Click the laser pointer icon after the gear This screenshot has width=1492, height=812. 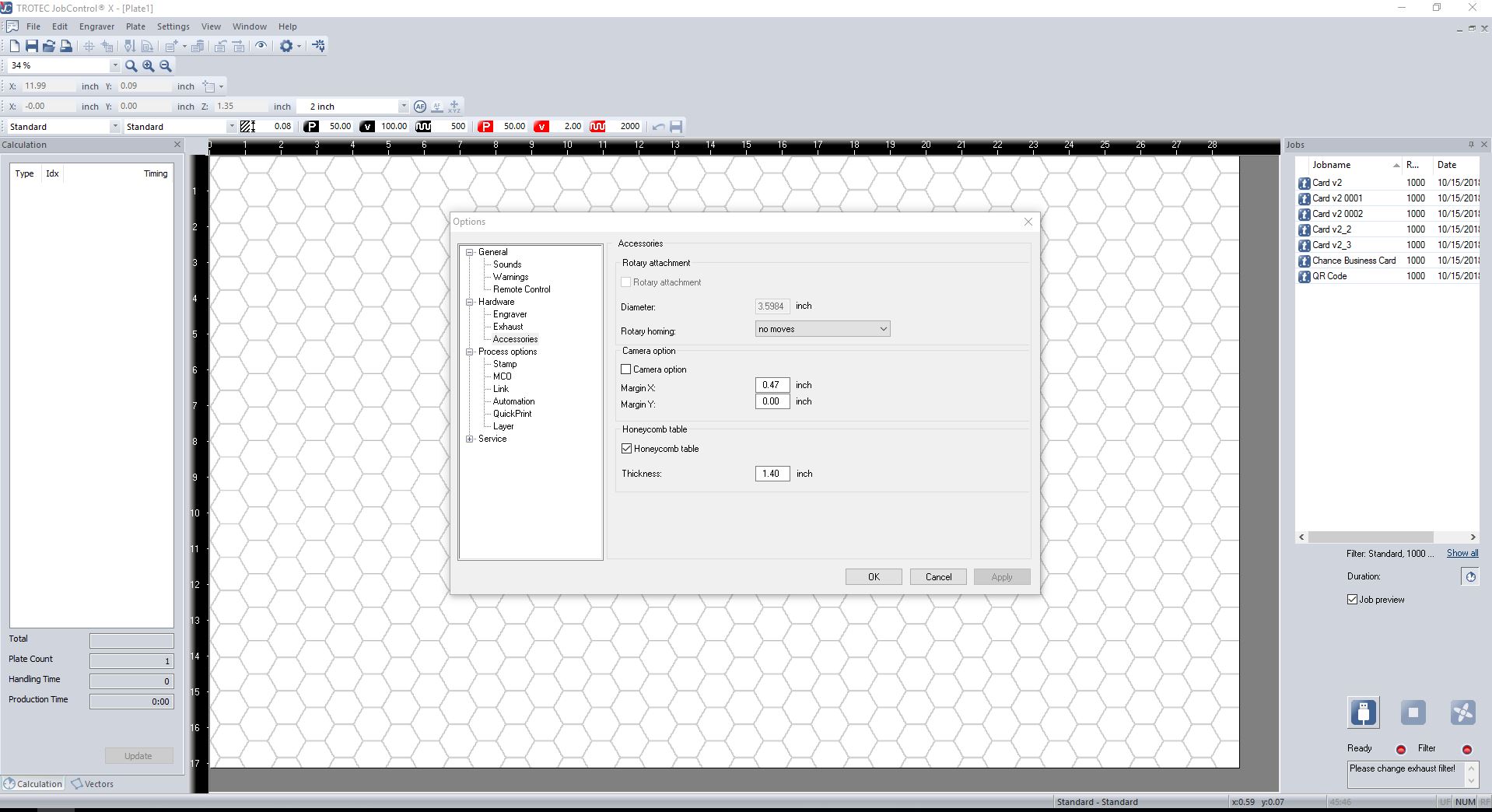click(319, 46)
